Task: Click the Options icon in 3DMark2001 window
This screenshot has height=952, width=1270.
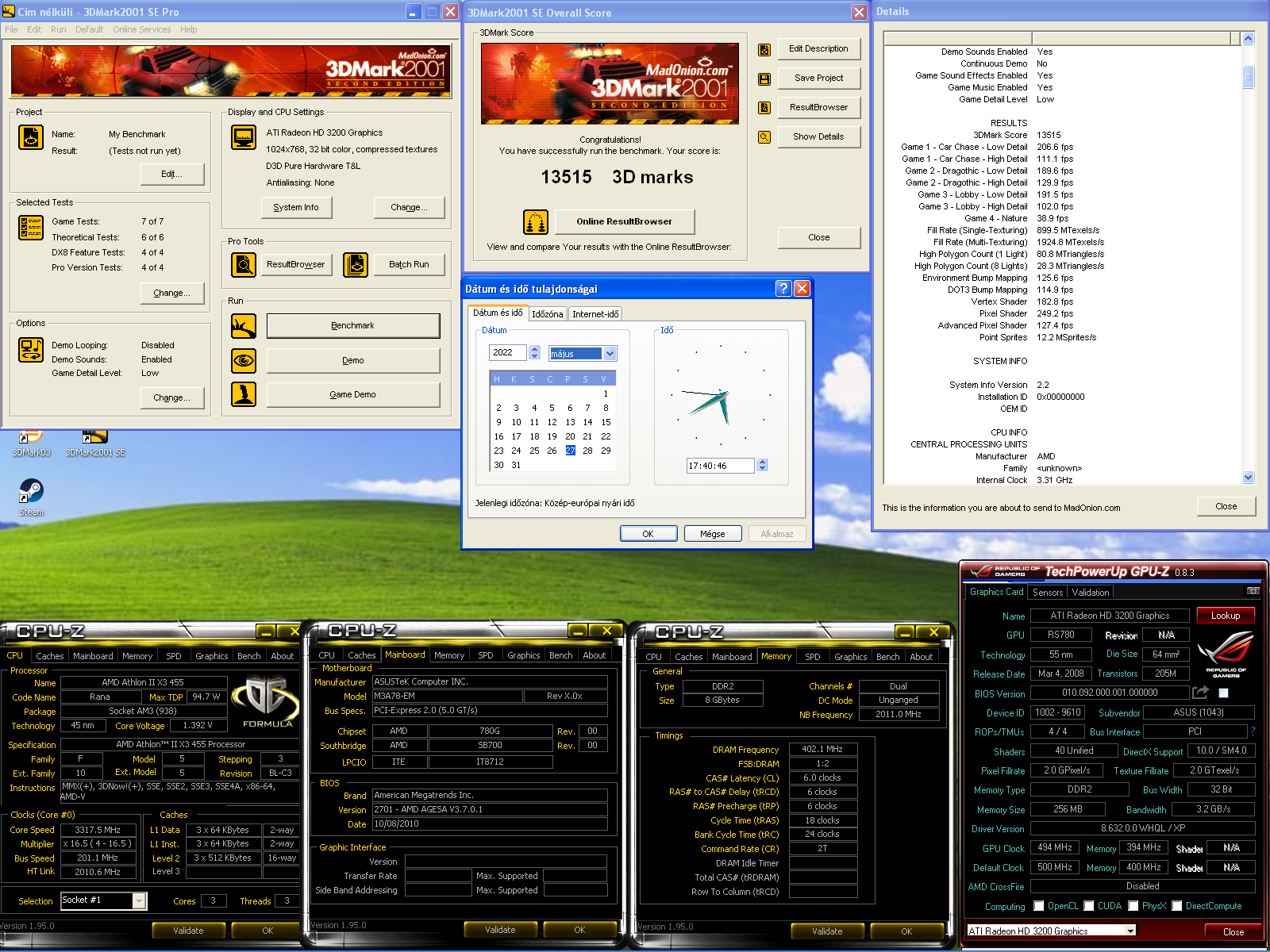Action: [31, 350]
